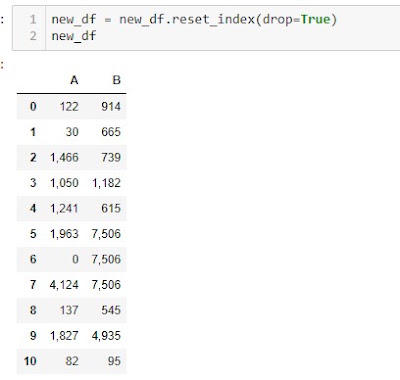Click cell value 4,124 in row 7
Image resolution: width=400 pixels, height=380 pixels.
click(x=64, y=285)
